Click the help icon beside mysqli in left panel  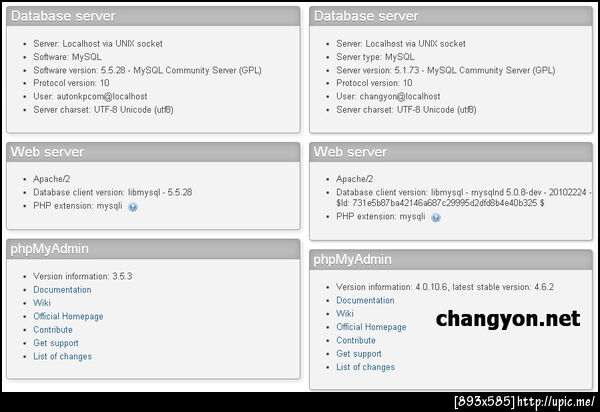pos(133,207)
